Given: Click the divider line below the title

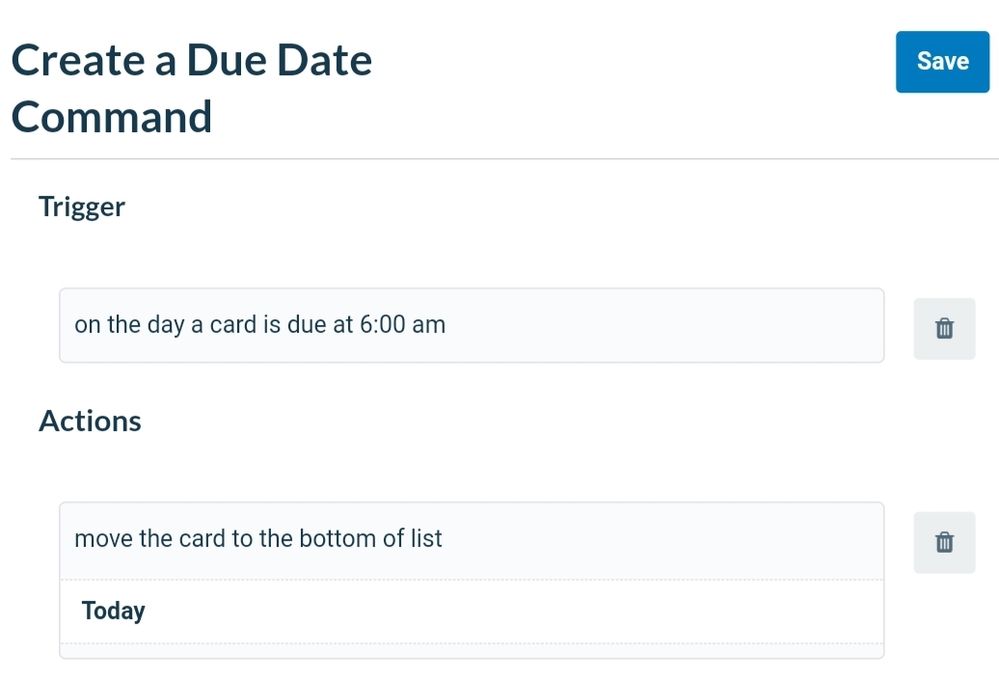Looking at the screenshot, I should 505,159.
